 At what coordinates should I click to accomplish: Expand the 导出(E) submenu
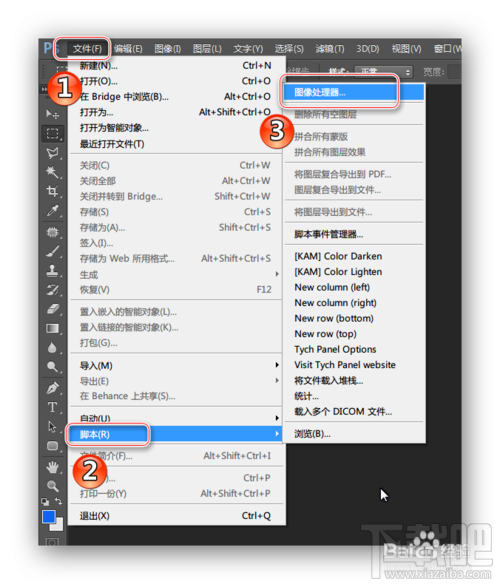176,381
